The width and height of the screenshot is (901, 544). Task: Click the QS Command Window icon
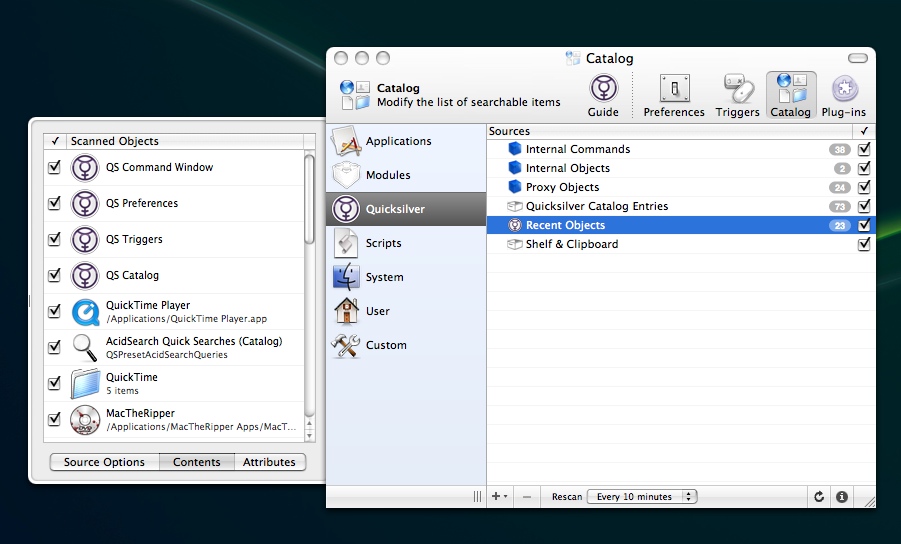pyautogui.click(x=85, y=168)
